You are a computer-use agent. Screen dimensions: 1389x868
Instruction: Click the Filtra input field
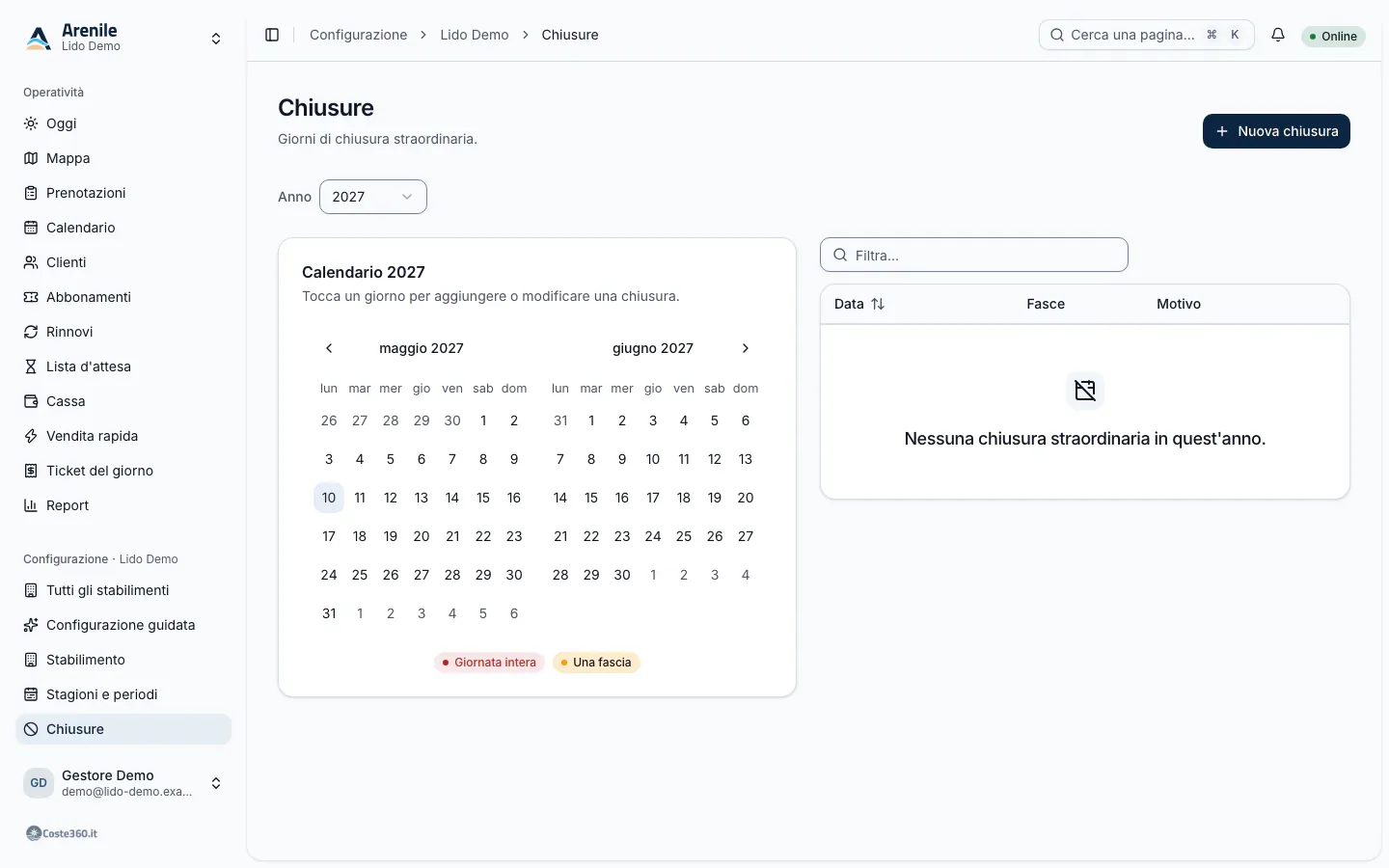click(x=974, y=255)
